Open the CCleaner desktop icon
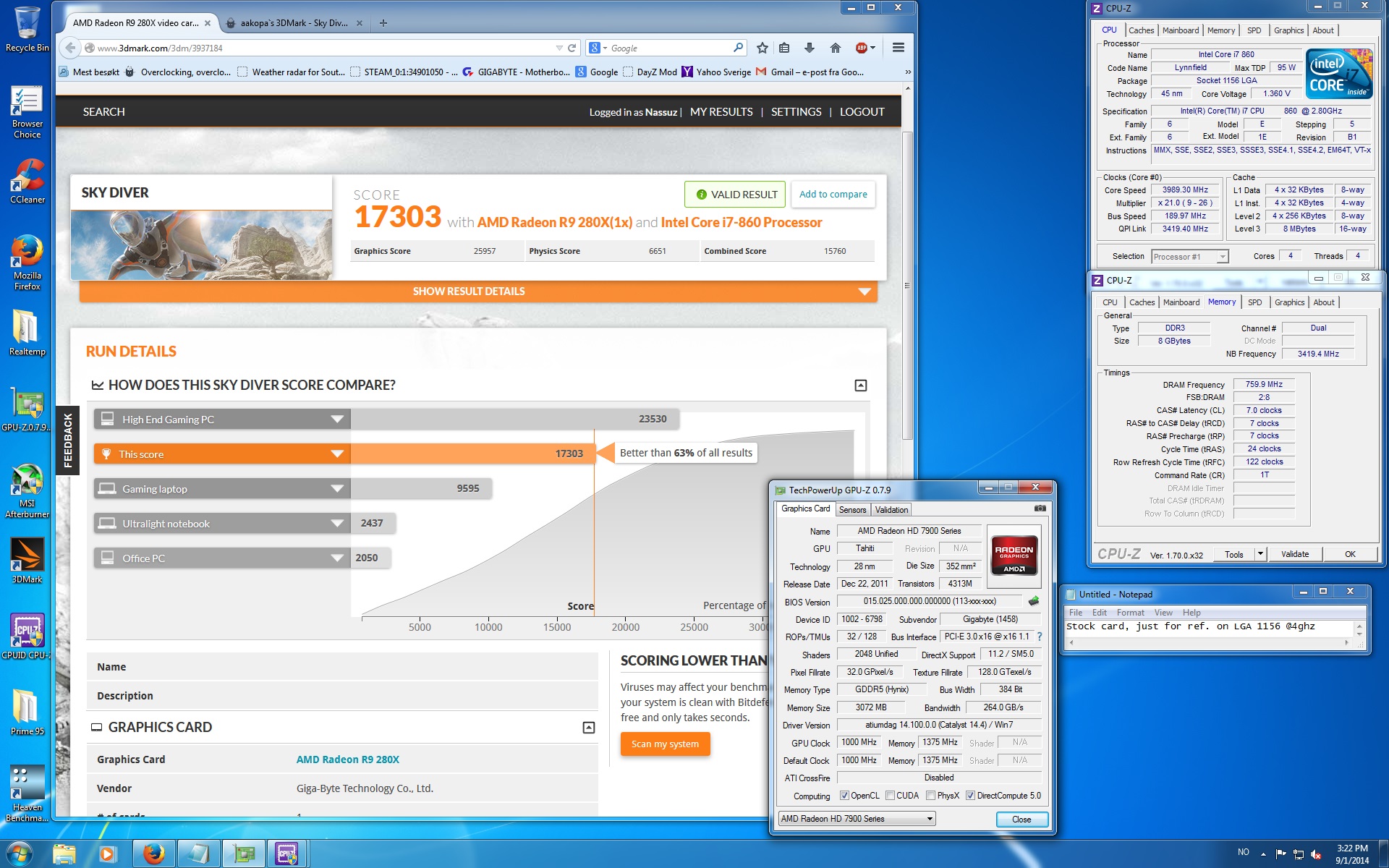 (27, 181)
